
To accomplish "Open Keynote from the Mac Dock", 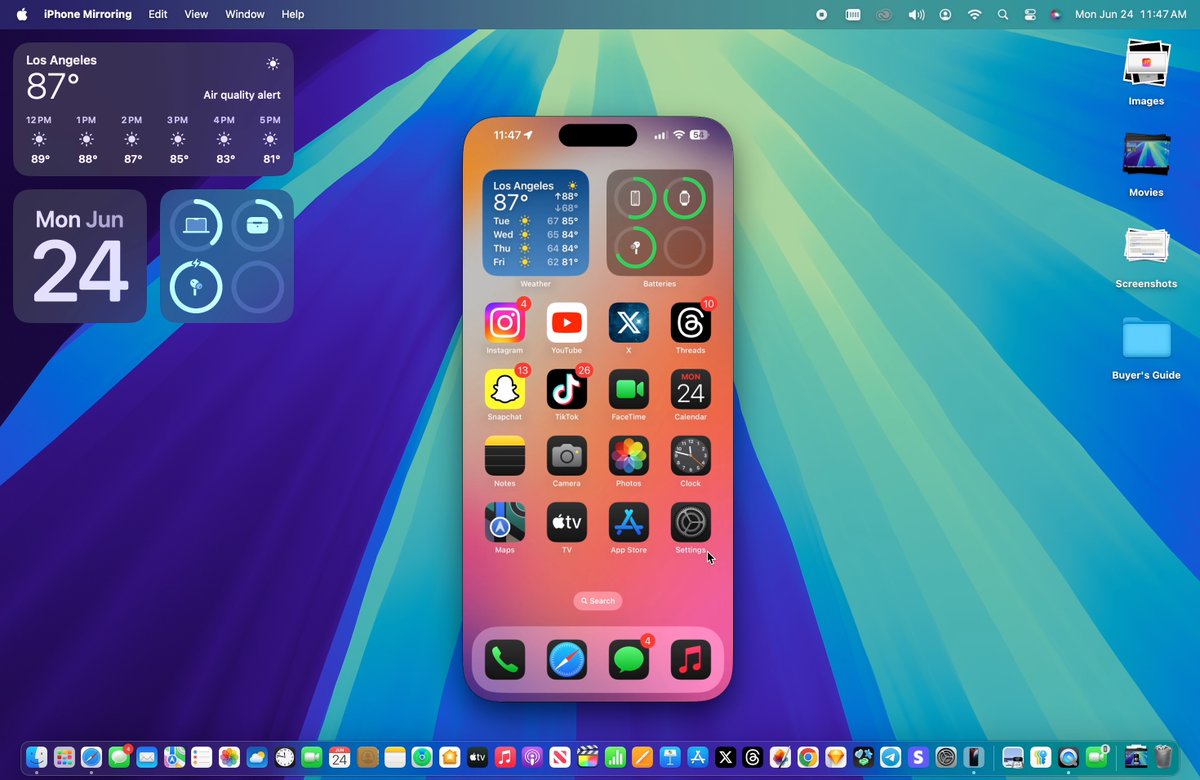I will [670, 757].
